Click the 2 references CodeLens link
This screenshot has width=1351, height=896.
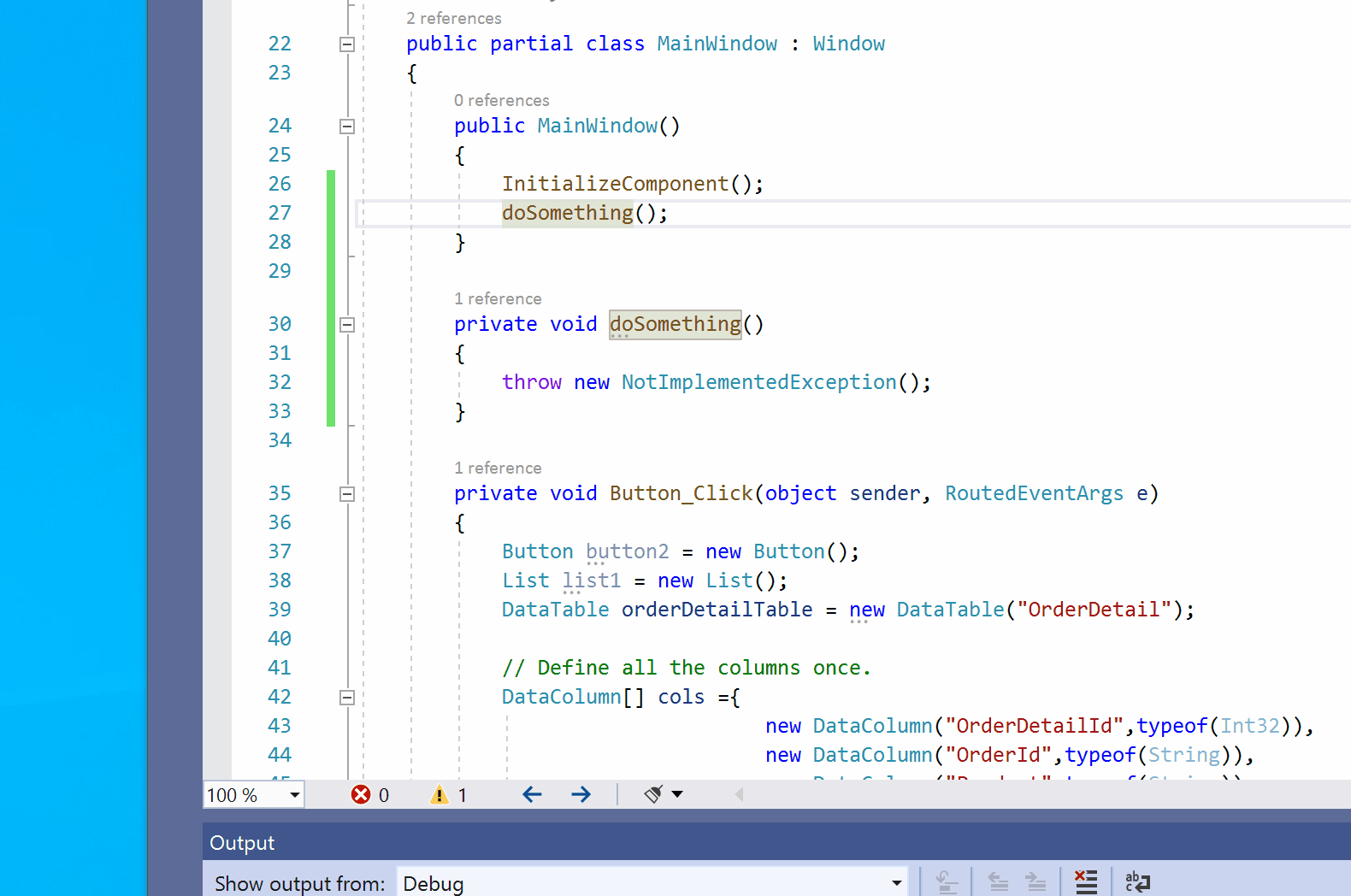point(453,18)
